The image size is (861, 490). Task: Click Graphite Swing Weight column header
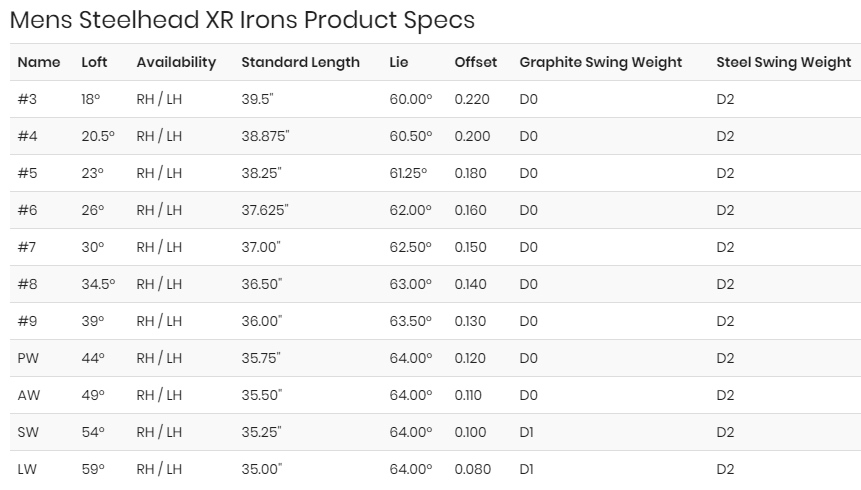click(600, 62)
